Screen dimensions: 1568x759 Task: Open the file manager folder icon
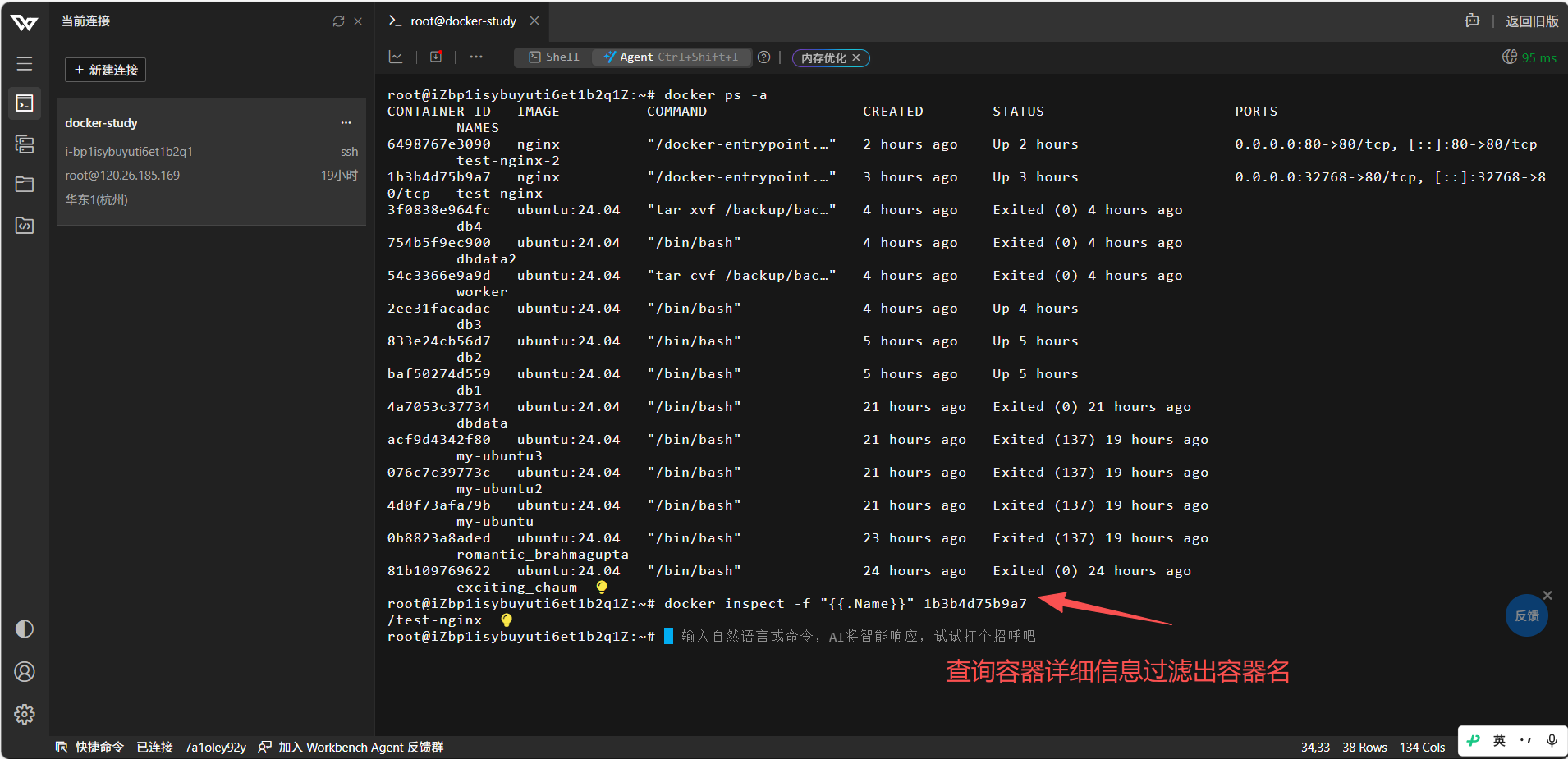click(25, 184)
